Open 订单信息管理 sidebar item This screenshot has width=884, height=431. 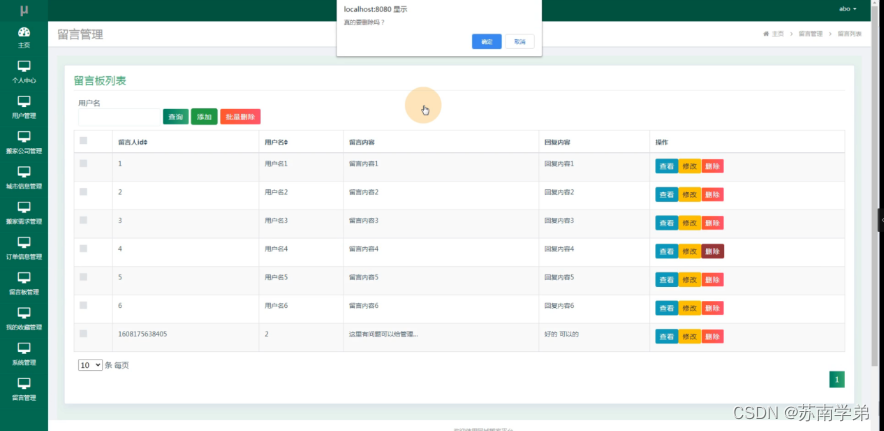[24, 248]
